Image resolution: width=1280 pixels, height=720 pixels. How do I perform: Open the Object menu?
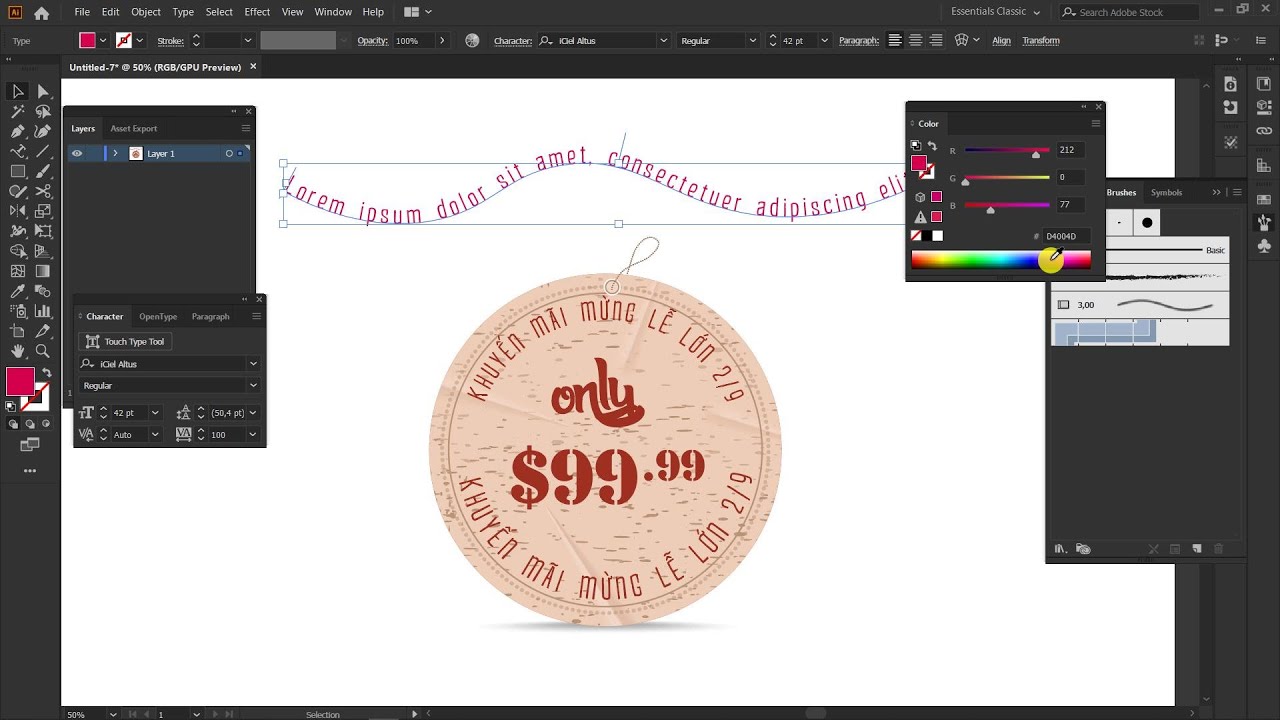146,12
